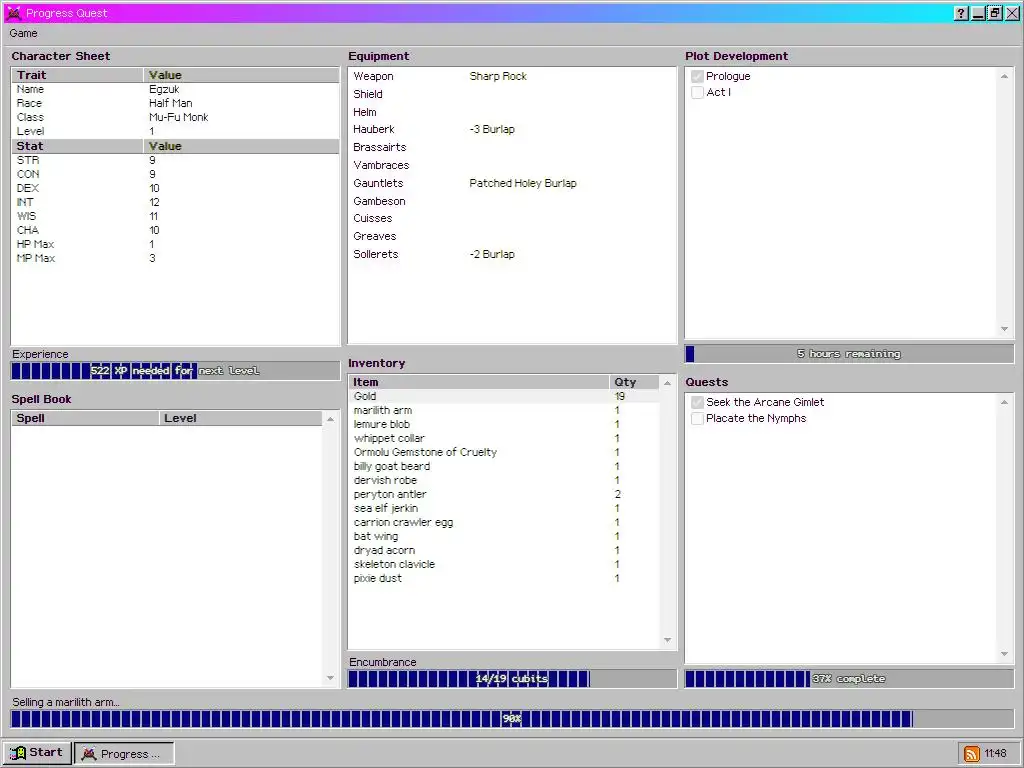Image resolution: width=1024 pixels, height=768 pixels.
Task: Select the whippet collar inventory item
Action: click(504, 439)
